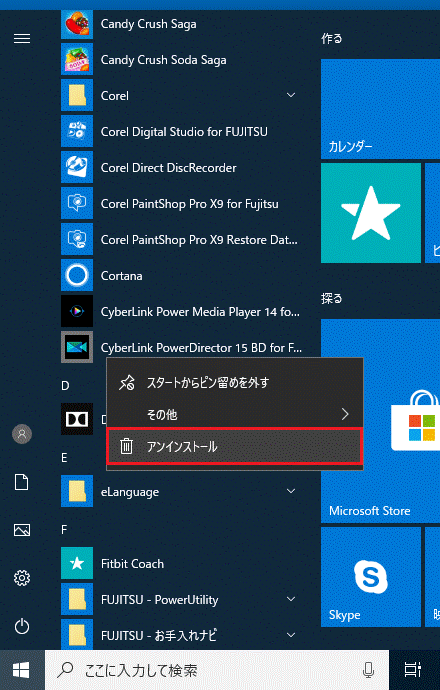Open Corel PaintShop Pro X9 Restore Data icon
This screenshot has height=690, width=440.
point(77,240)
